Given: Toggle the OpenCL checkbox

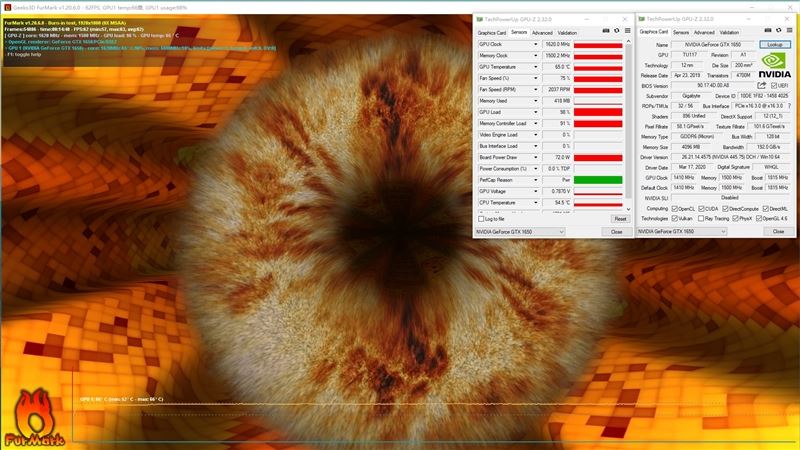Looking at the screenshot, I should pos(675,209).
